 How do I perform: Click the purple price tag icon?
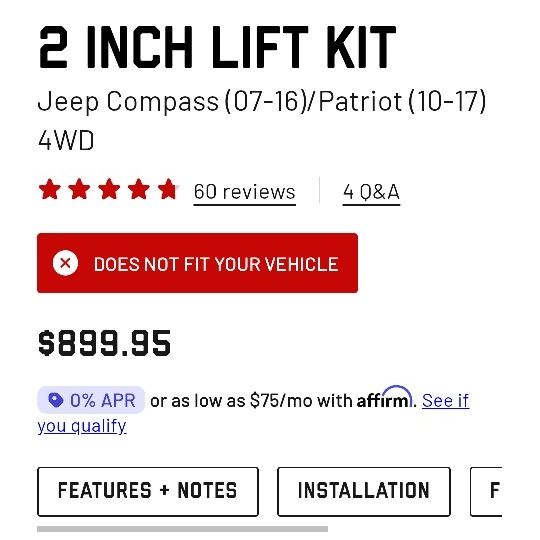pyautogui.click(x=56, y=400)
